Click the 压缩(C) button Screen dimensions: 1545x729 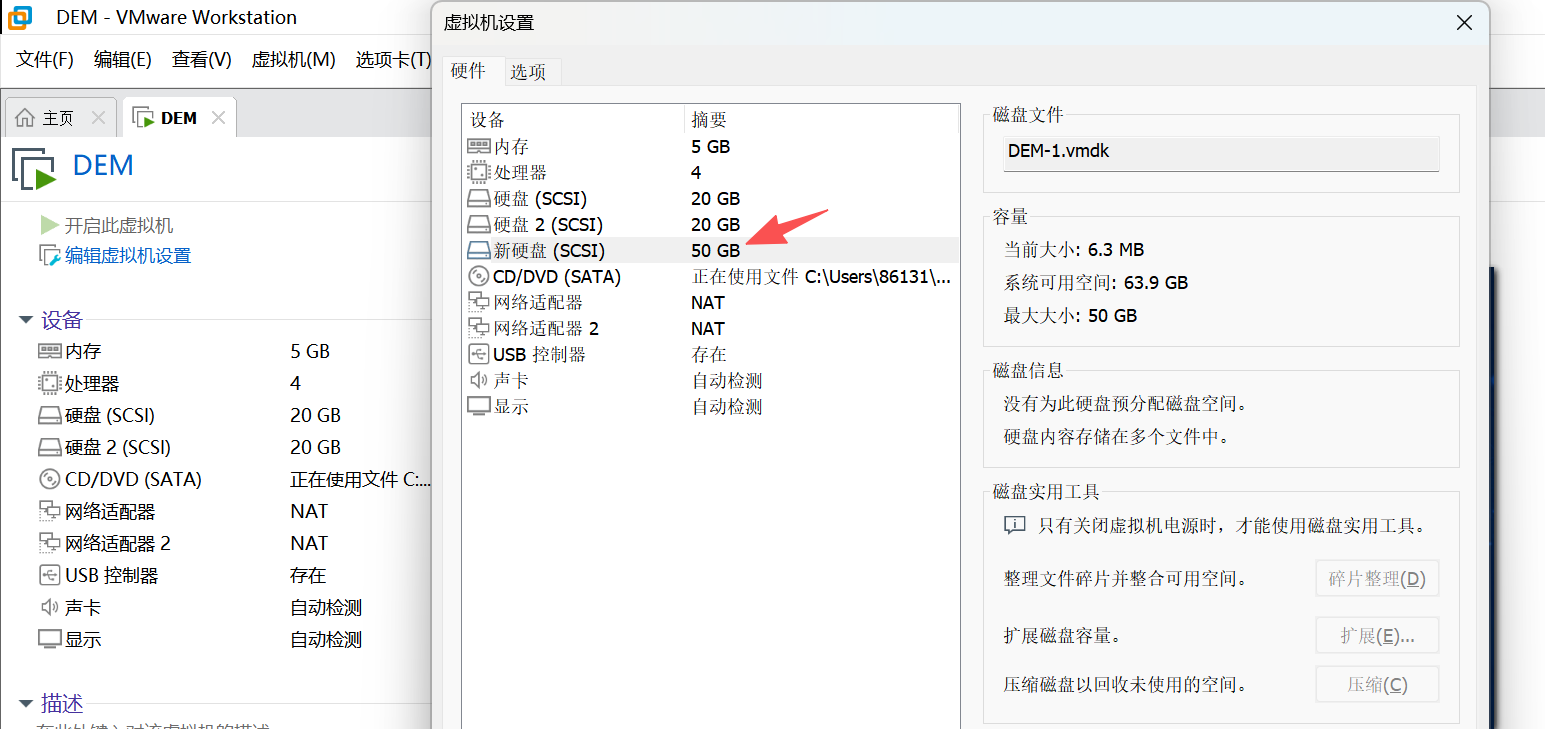coord(1377,685)
